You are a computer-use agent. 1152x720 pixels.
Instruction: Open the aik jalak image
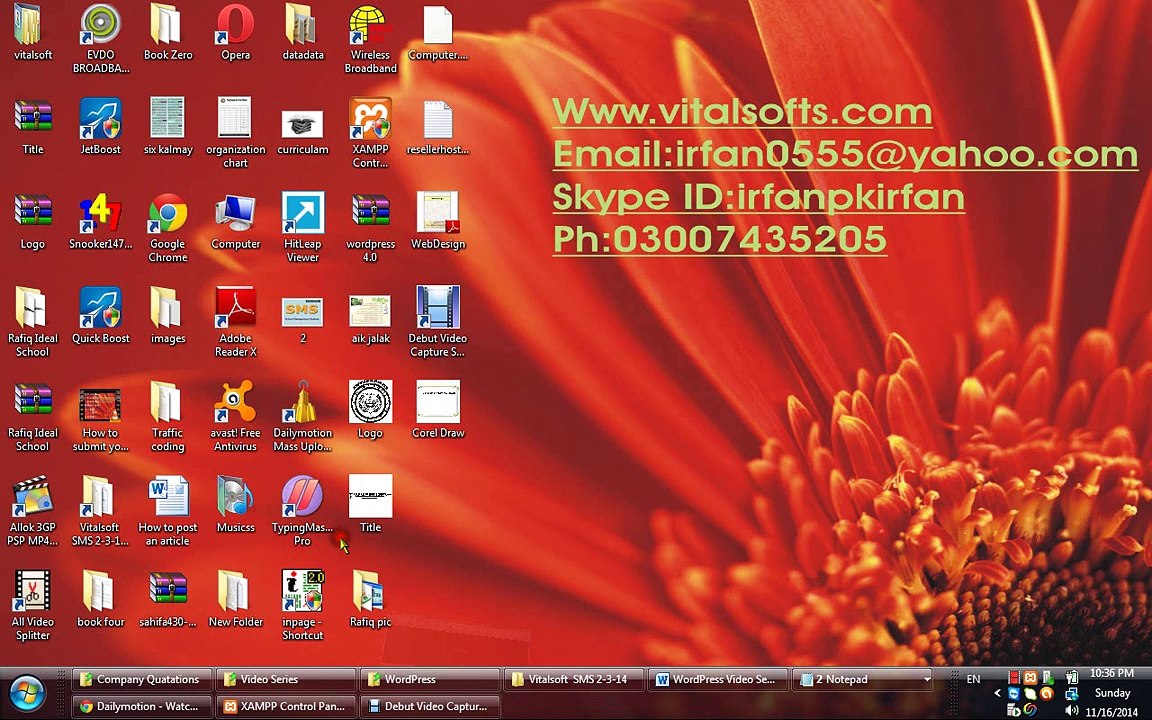point(370,320)
